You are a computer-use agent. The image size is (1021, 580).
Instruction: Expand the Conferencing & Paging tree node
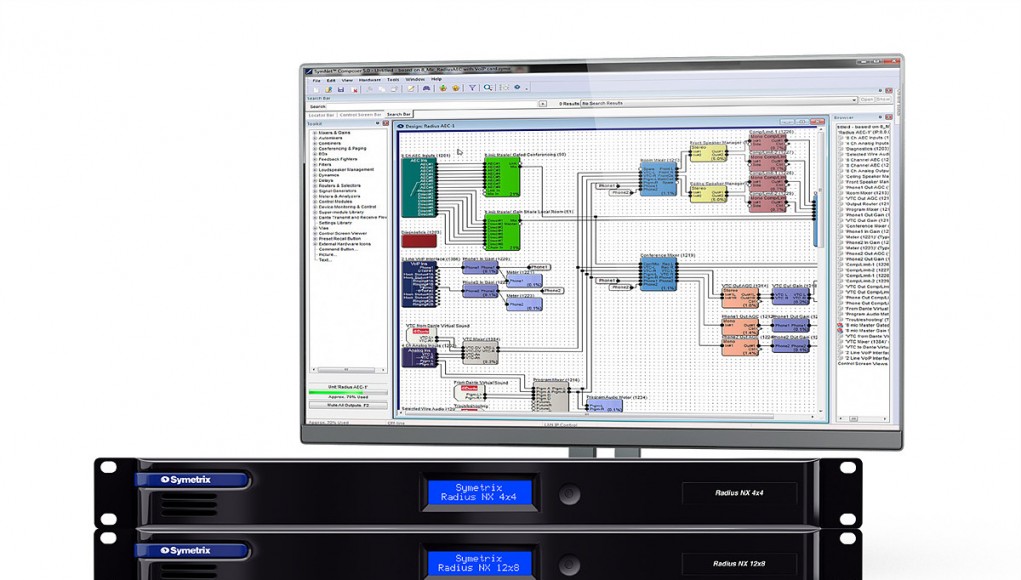pyautogui.click(x=315, y=148)
